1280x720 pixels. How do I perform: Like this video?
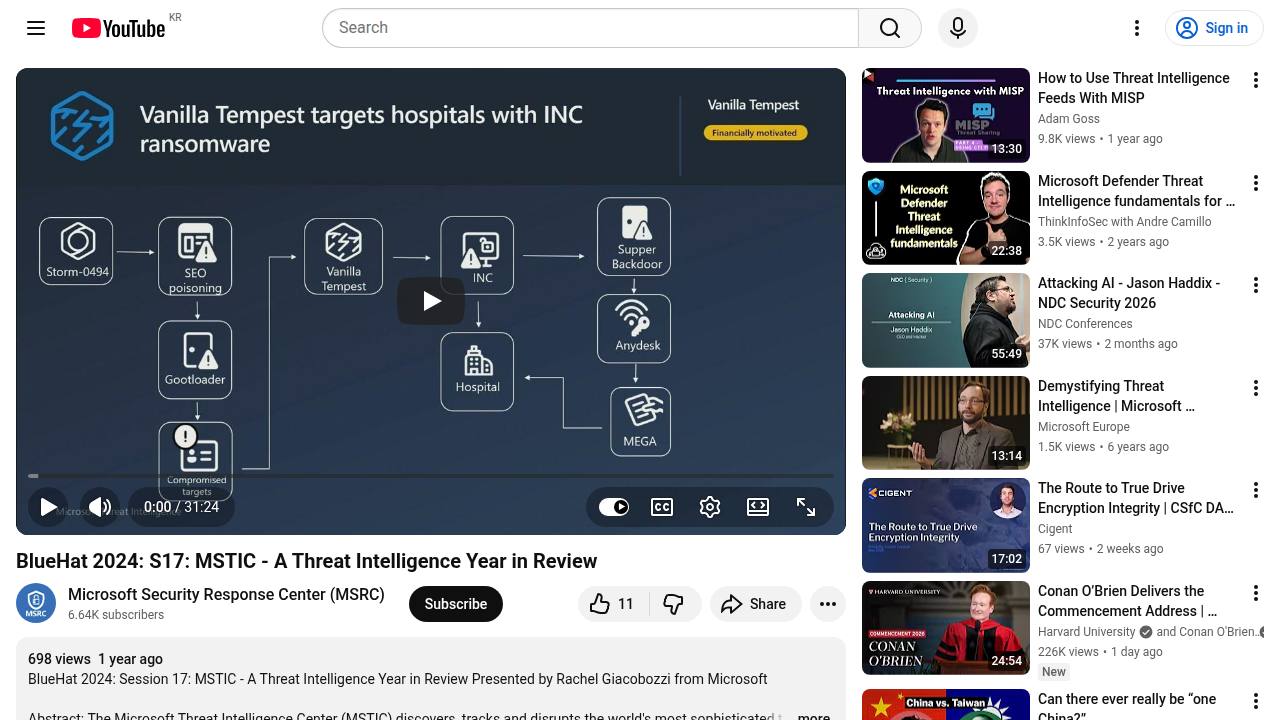coord(613,604)
